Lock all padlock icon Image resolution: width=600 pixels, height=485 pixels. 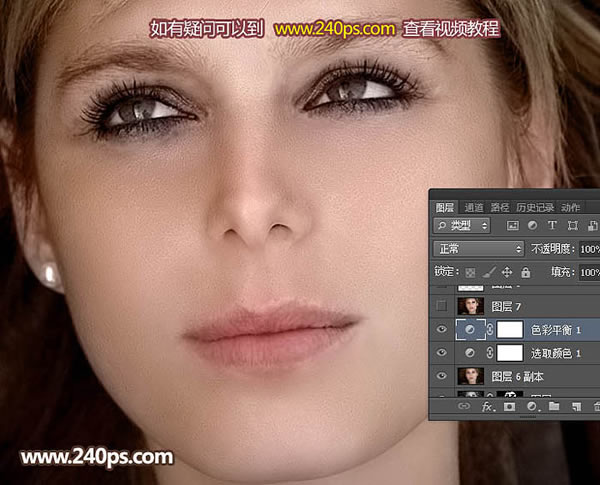(x=526, y=272)
